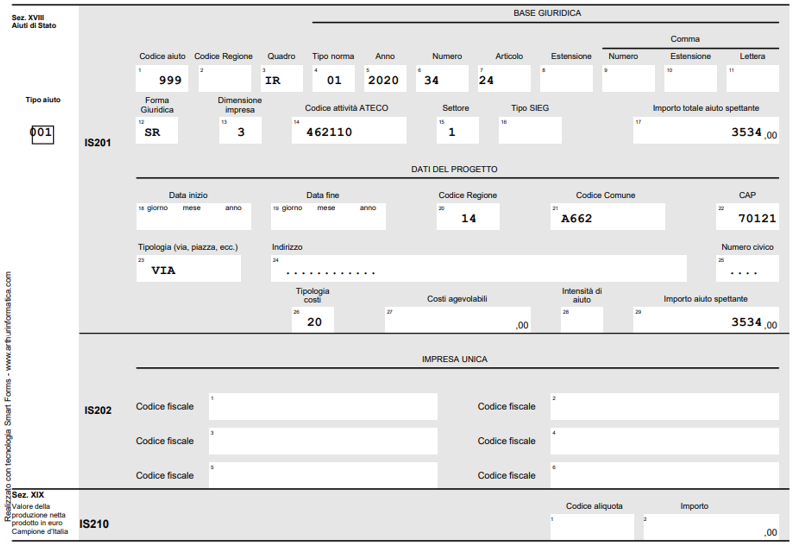Click the Comma Numero field numbered 9
This screenshot has width=793, height=548.
tap(629, 78)
